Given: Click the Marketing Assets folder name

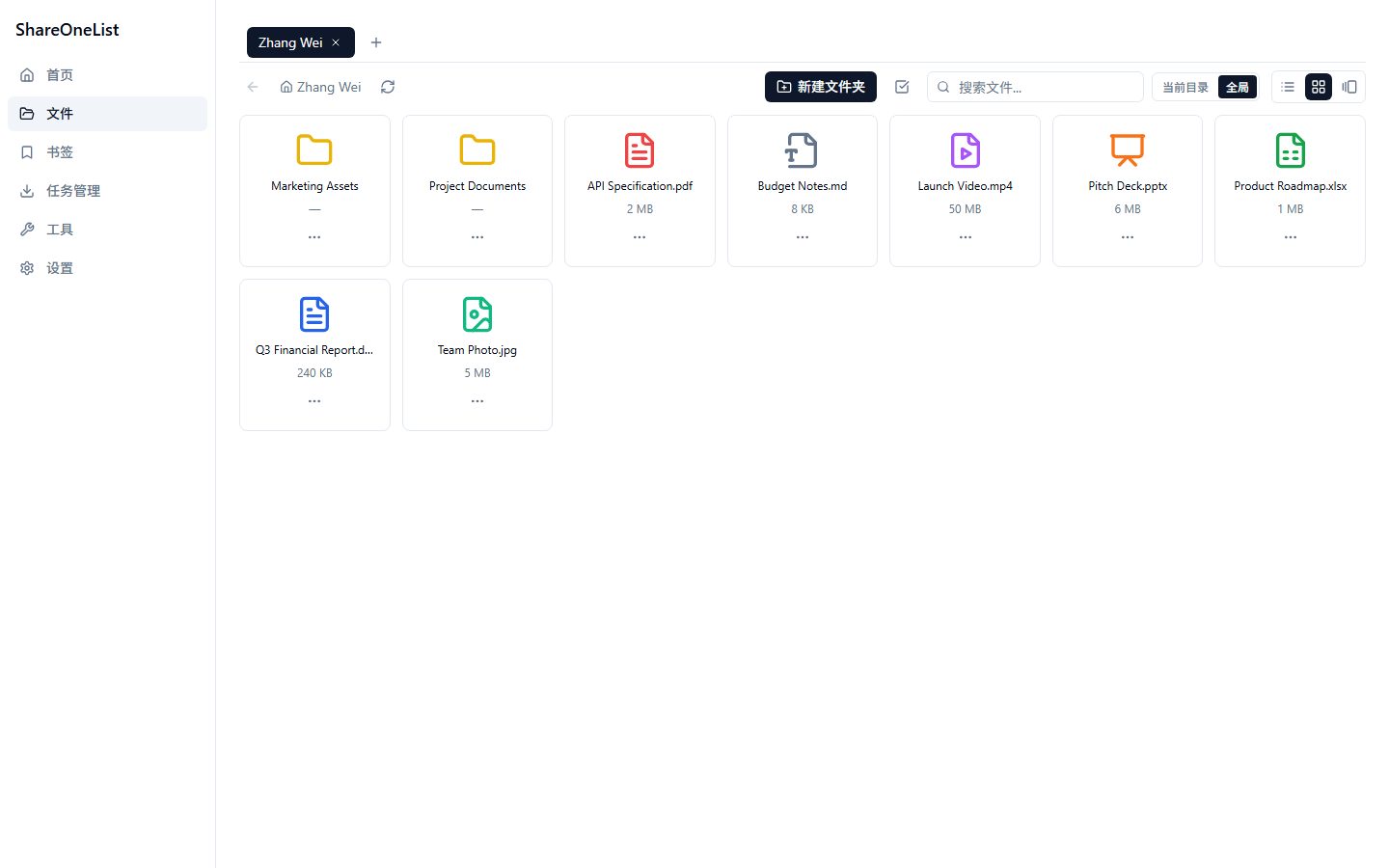Looking at the screenshot, I should pyautogui.click(x=314, y=186).
